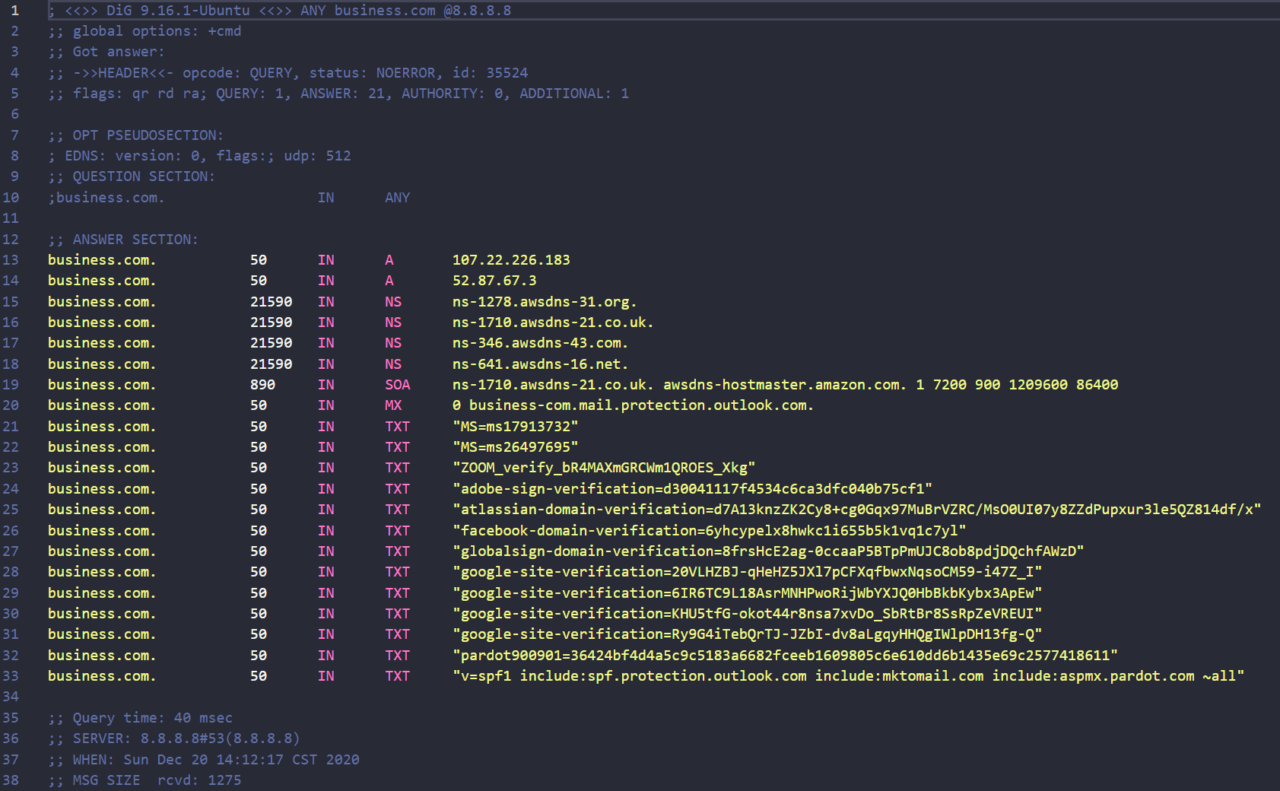This screenshot has height=791, width=1280.
Task: Click the SOA record type label
Action: tap(397, 385)
